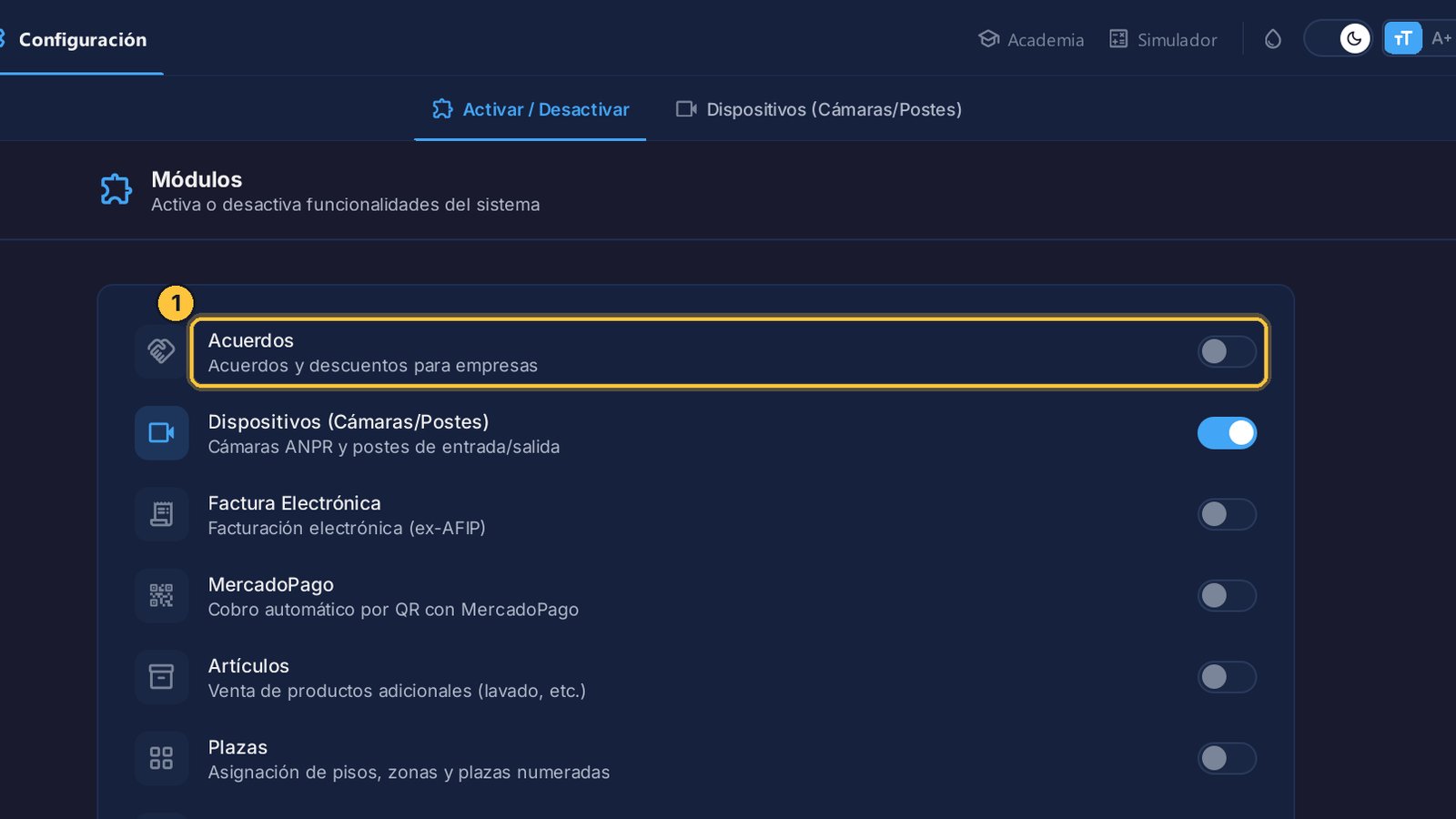The width and height of the screenshot is (1456, 819).
Task: Click the Plazas grid icon
Action: tap(161, 758)
